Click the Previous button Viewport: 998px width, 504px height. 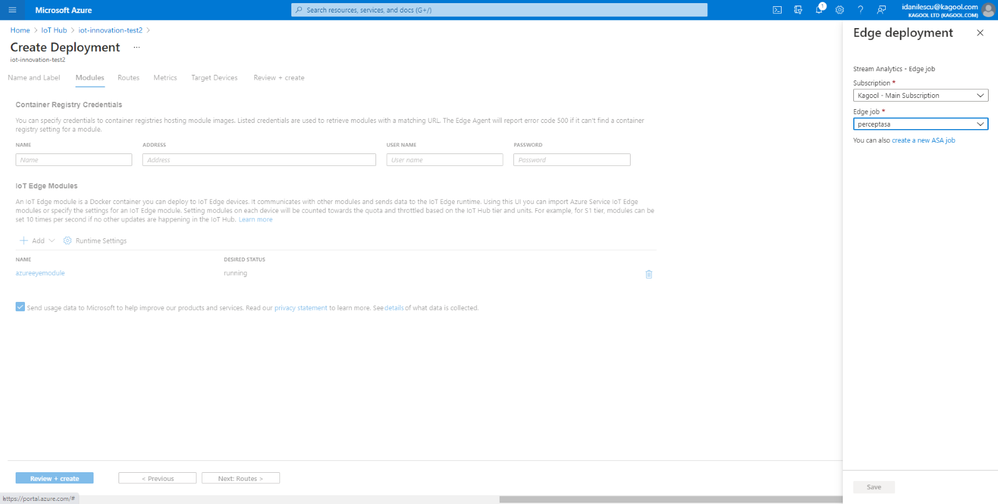[x=157, y=478]
